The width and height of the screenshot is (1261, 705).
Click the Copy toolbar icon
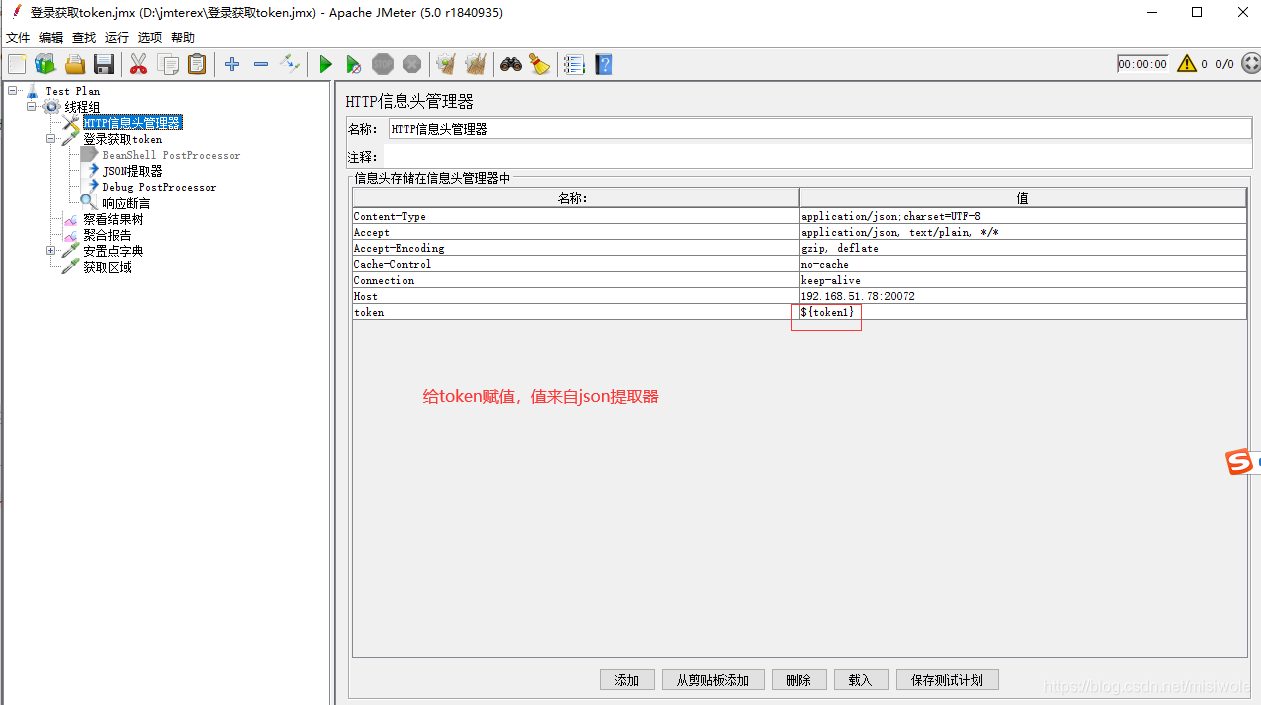coord(168,64)
